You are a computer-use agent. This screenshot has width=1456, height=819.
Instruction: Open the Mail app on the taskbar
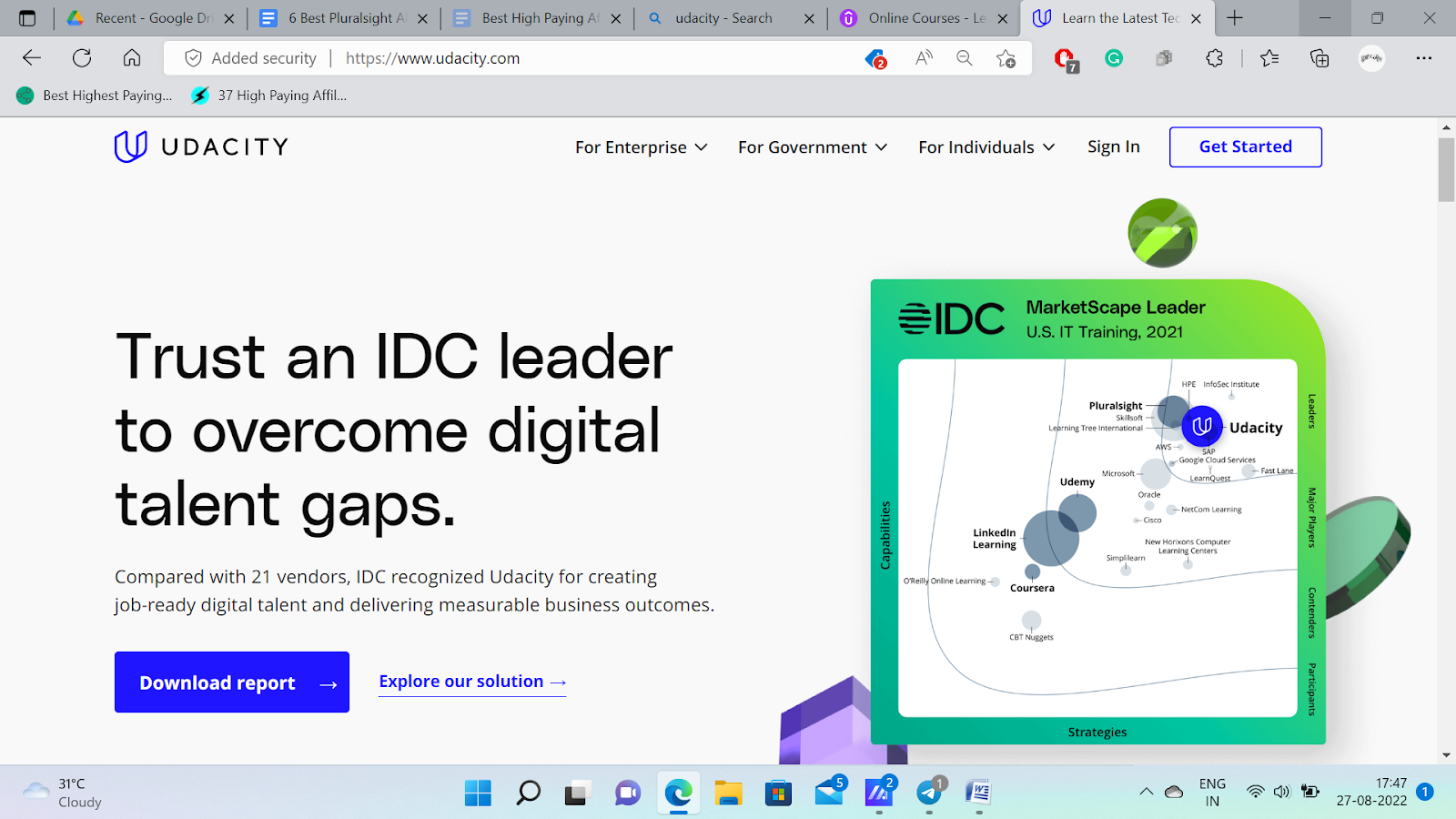829,792
